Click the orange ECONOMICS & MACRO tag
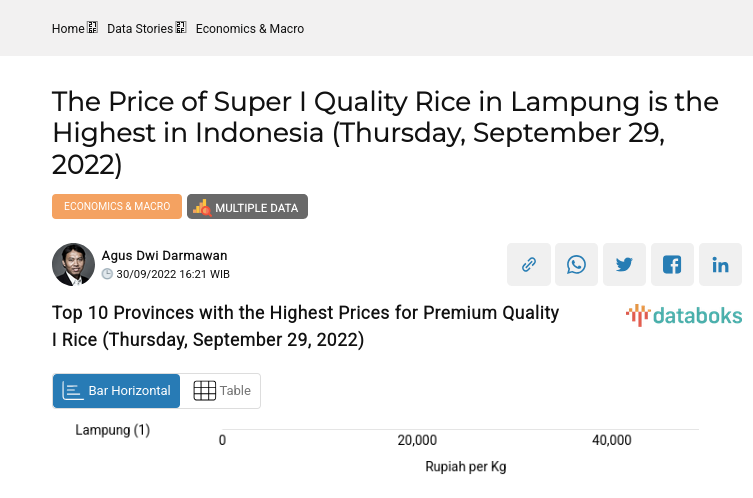This screenshot has width=753, height=498. (x=117, y=207)
